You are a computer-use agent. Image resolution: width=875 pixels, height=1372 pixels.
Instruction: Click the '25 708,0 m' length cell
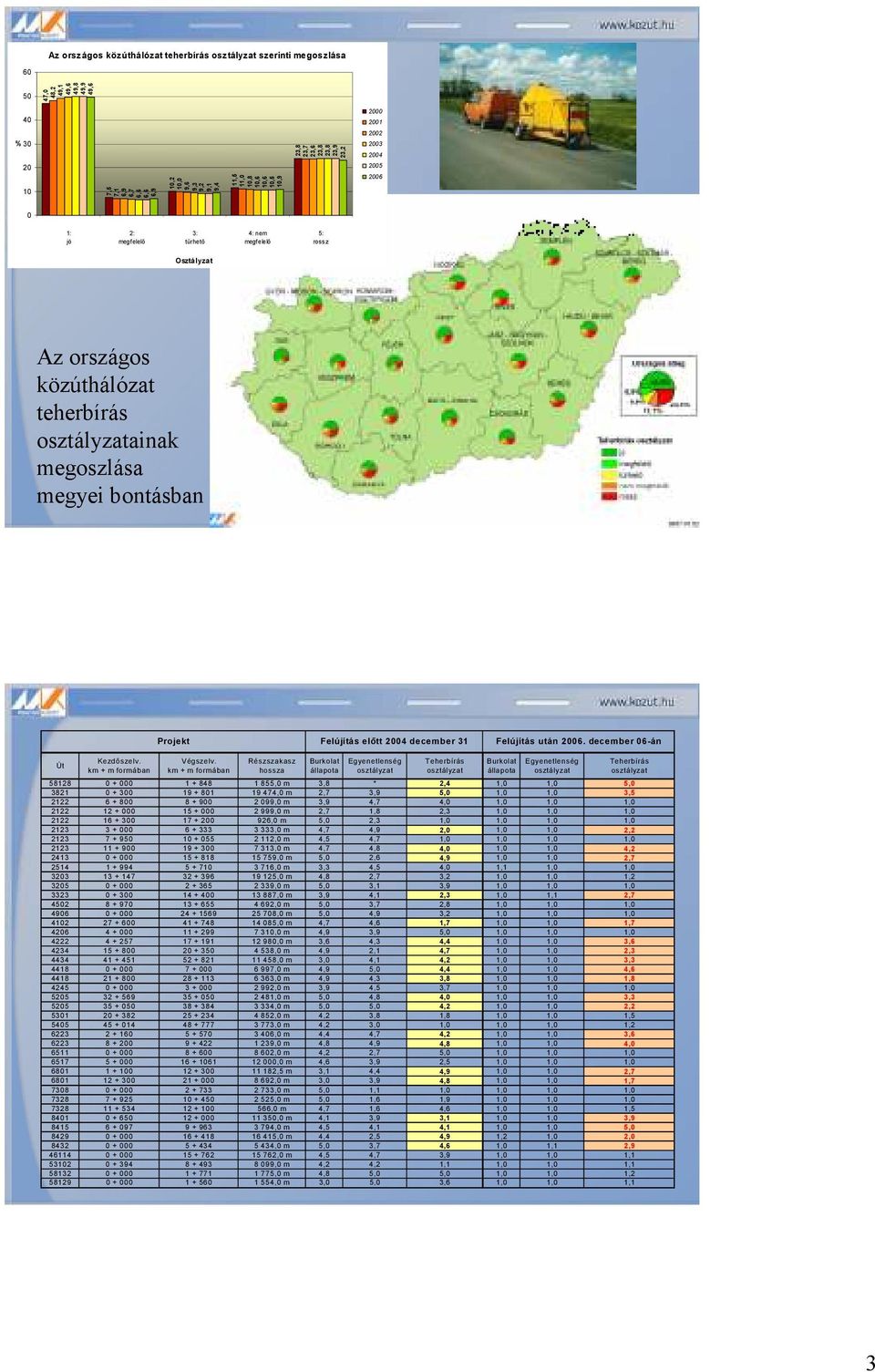(x=272, y=913)
